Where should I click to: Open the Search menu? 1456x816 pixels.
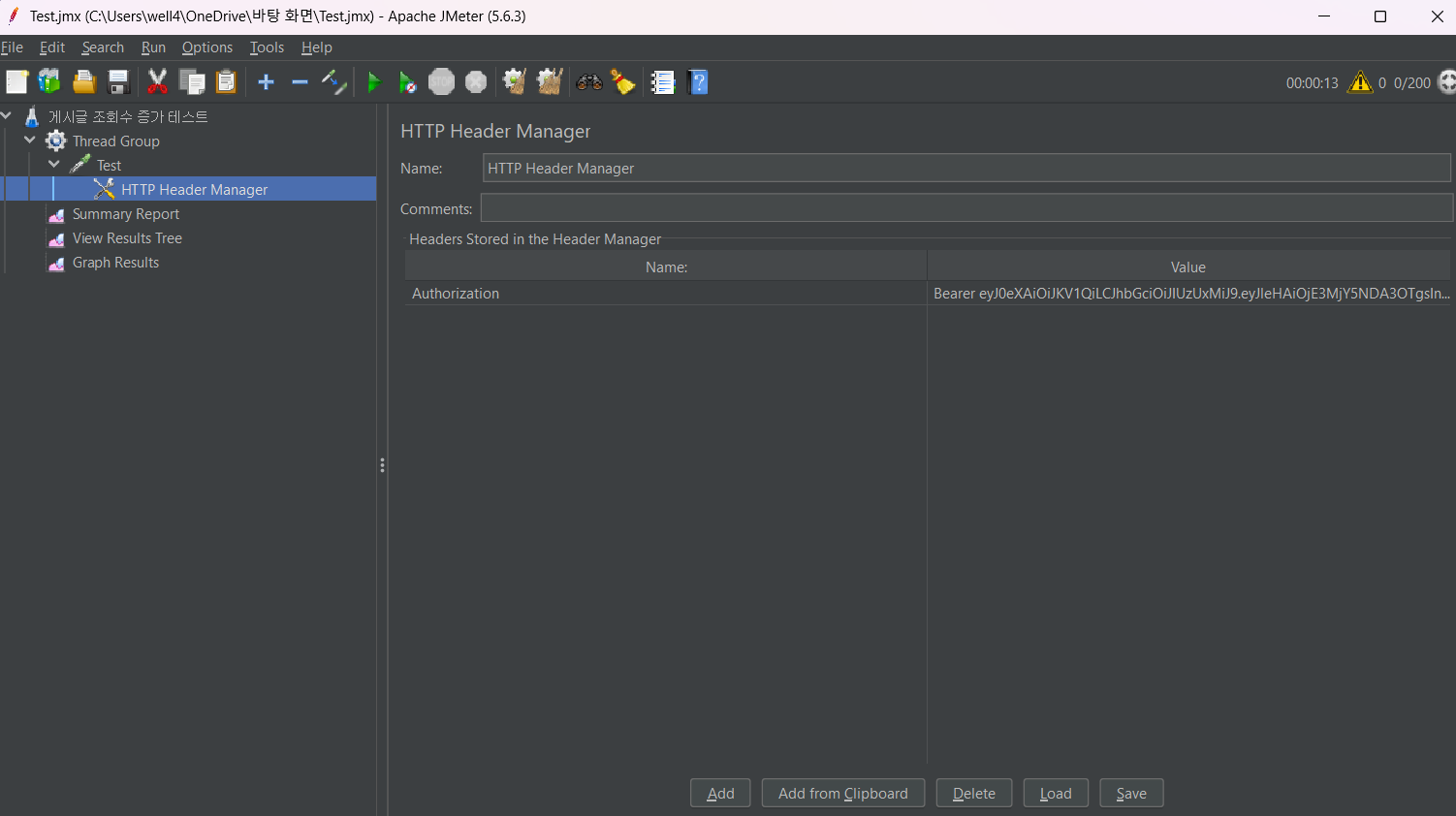click(x=103, y=47)
